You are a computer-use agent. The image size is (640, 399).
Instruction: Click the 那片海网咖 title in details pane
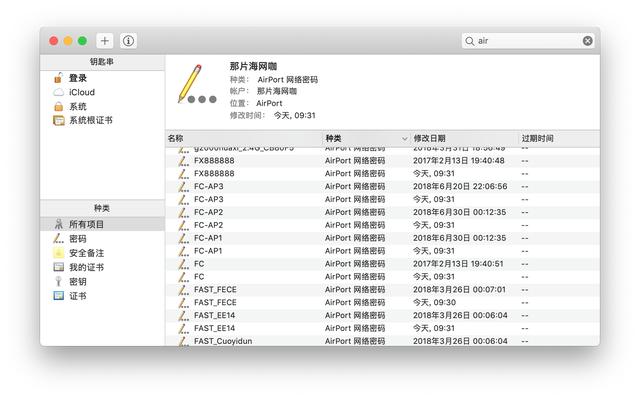click(x=253, y=66)
